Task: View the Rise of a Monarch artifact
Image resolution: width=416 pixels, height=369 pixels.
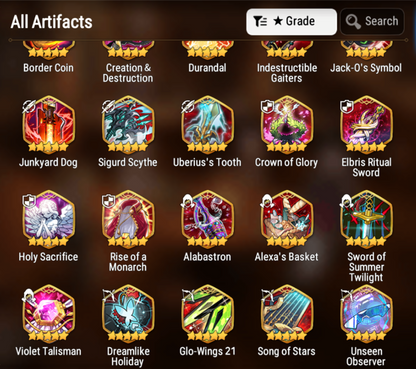Action: pyautogui.click(x=128, y=219)
